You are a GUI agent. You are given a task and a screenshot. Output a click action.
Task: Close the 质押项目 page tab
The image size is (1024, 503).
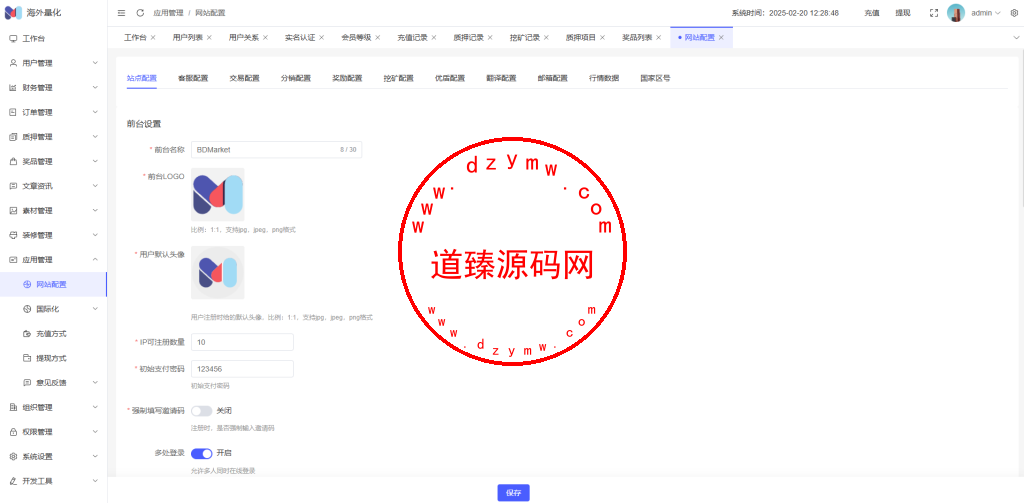point(602,38)
